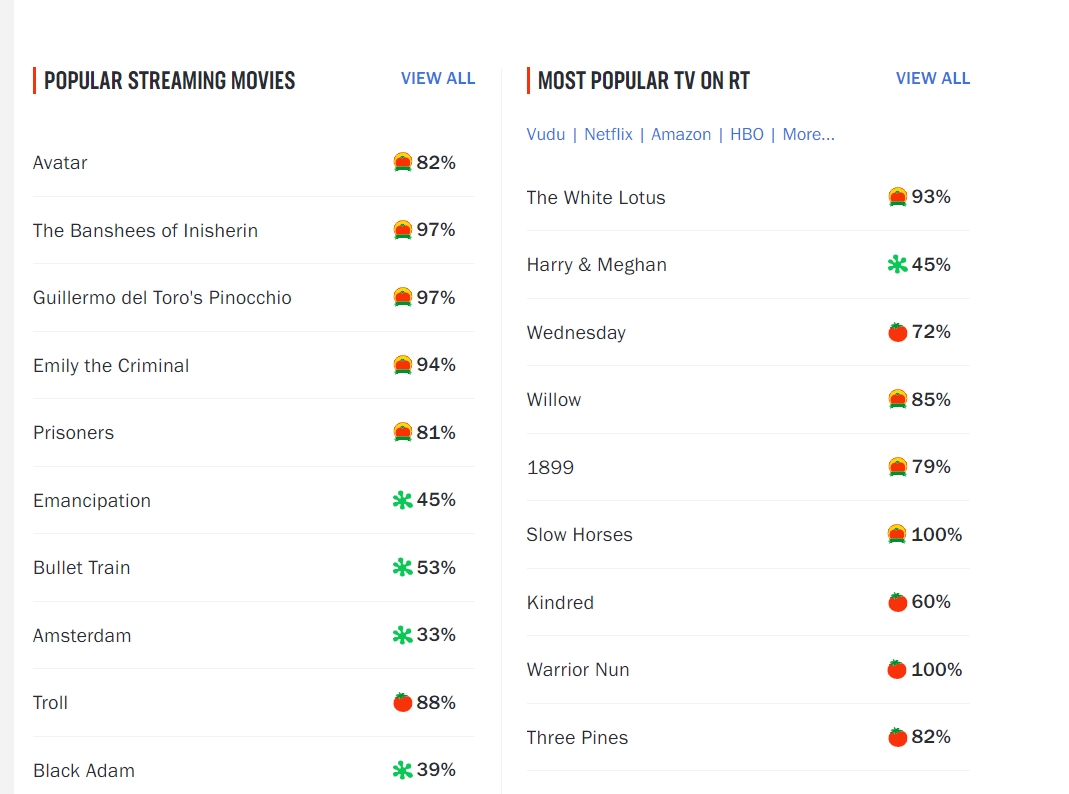Click the tomato icon next to Wednesday

pyautogui.click(x=898, y=332)
